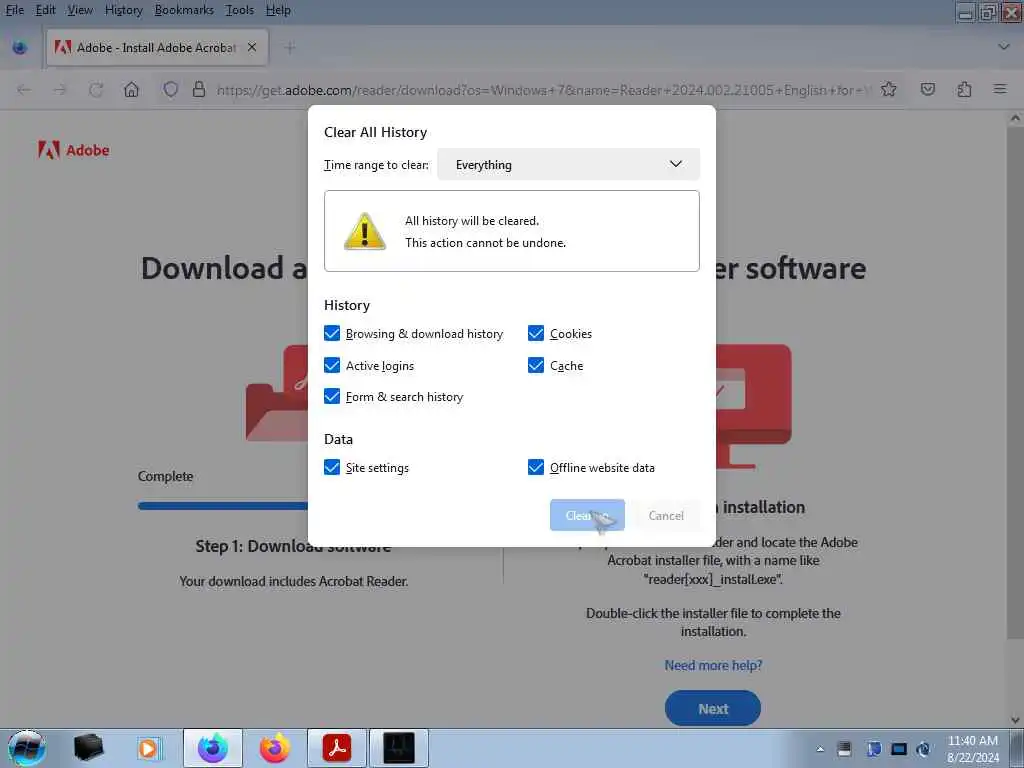The image size is (1024, 768).
Task: Toggle the Cache checkbox
Action: [536, 365]
